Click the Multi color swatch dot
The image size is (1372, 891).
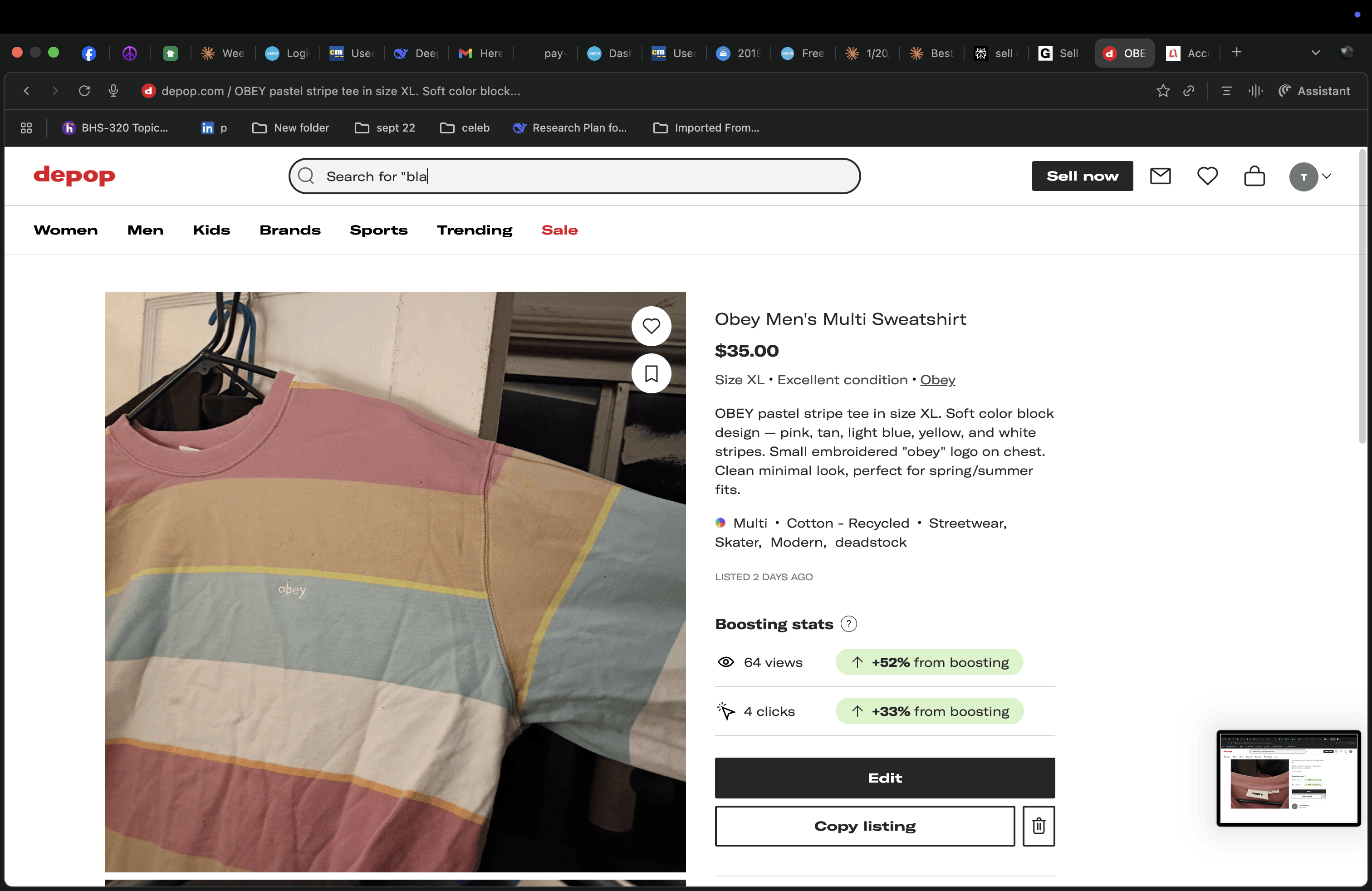[720, 523]
